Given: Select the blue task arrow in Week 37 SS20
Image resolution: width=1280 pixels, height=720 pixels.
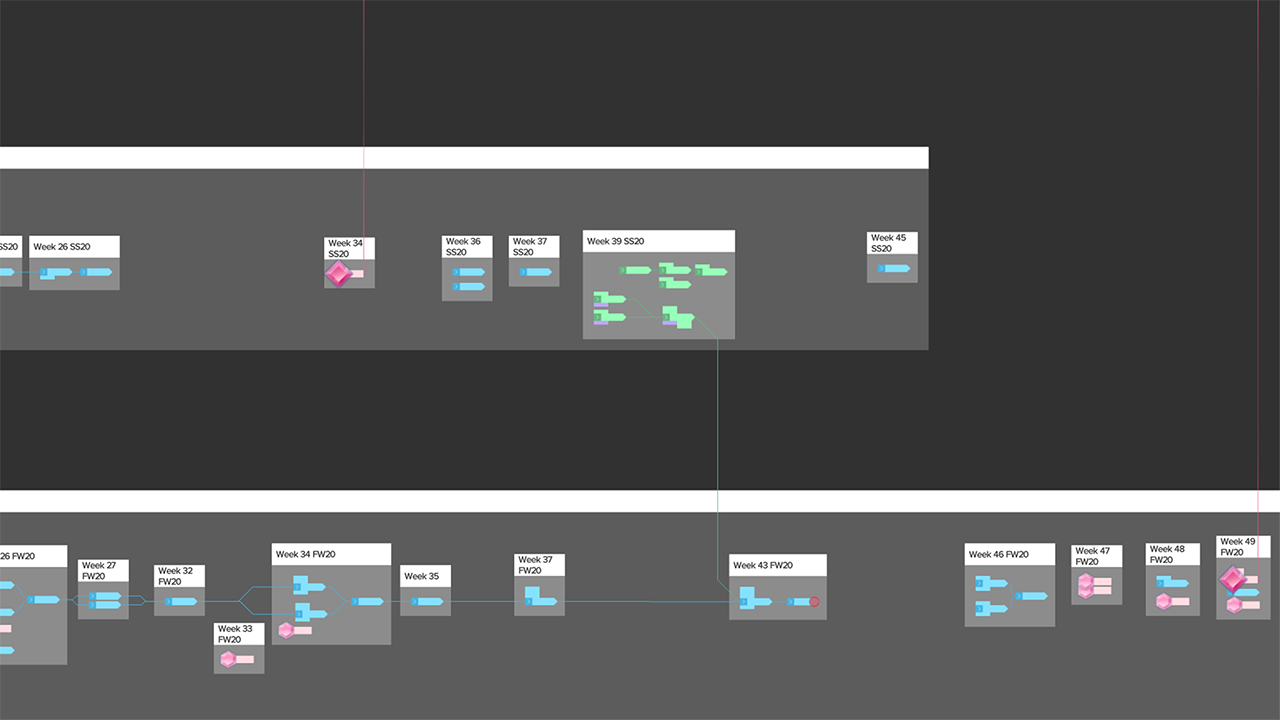Looking at the screenshot, I should 536,272.
